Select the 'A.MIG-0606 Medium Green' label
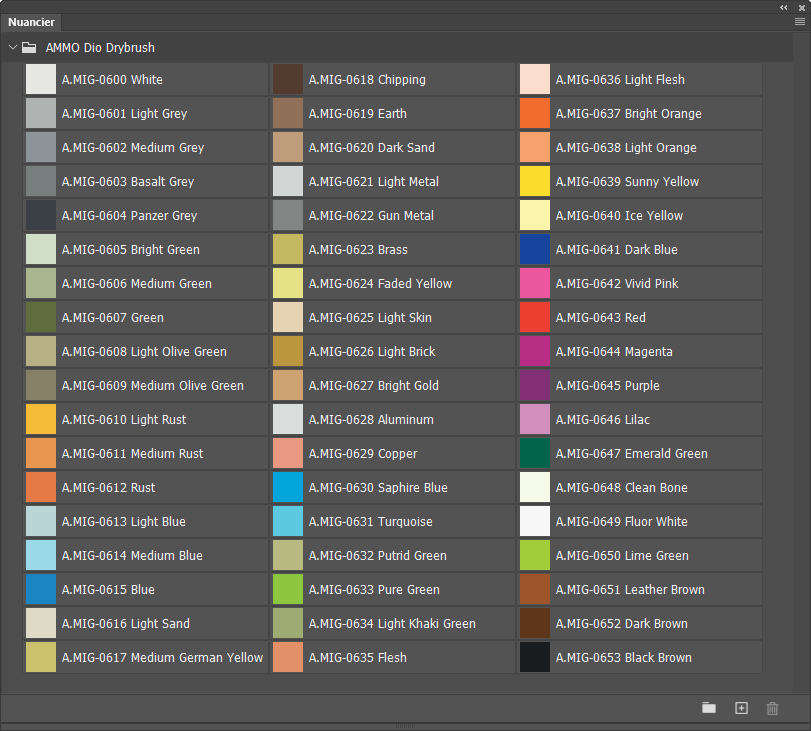The width and height of the screenshot is (811, 731). coord(137,284)
